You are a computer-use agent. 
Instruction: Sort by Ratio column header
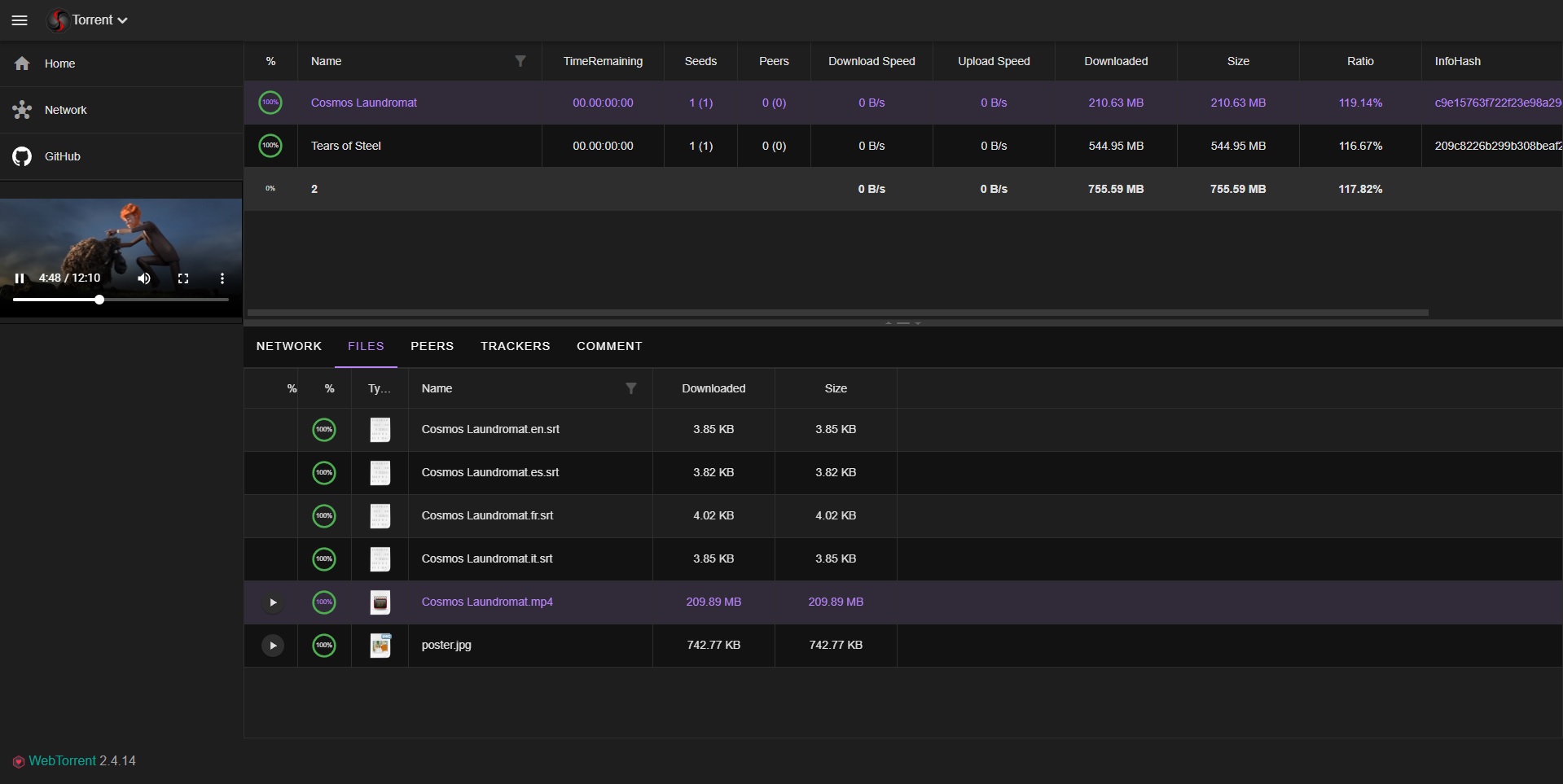pos(1360,61)
